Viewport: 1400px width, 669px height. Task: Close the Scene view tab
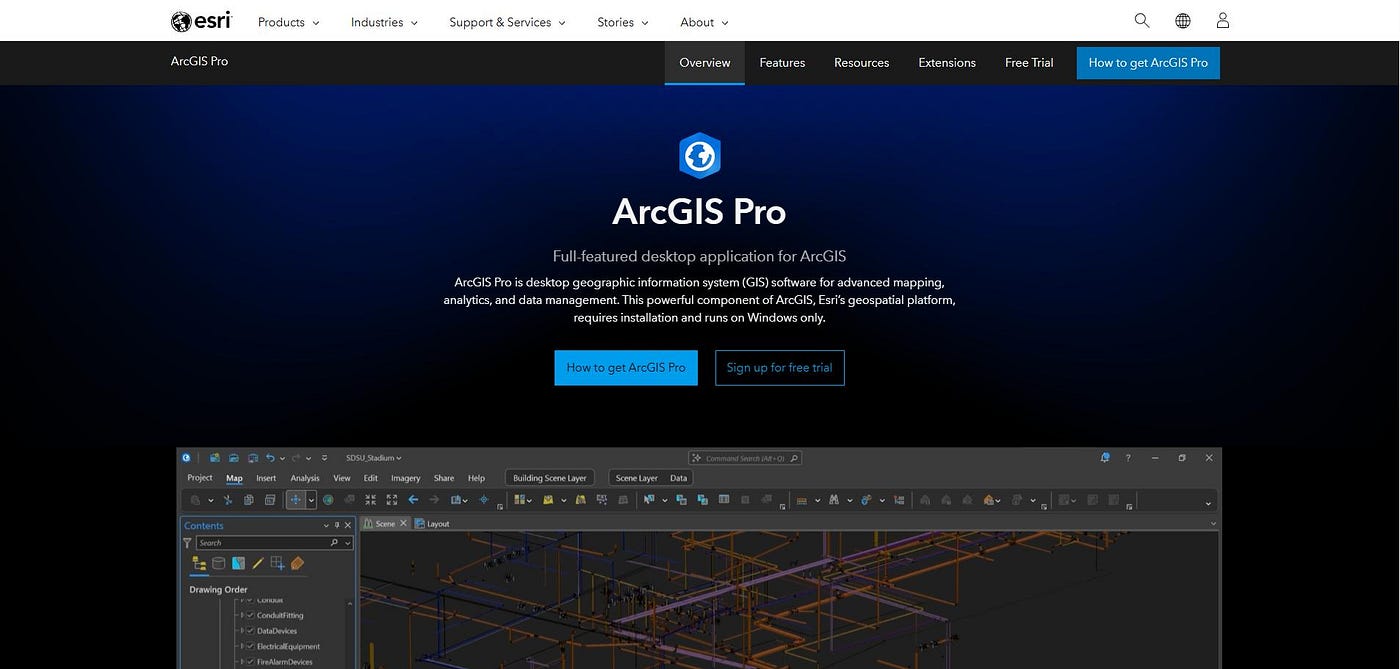click(403, 524)
